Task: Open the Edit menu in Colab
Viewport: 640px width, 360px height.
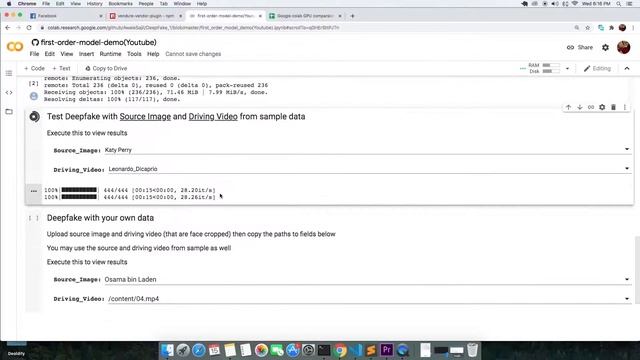Action: (x=49, y=54)
